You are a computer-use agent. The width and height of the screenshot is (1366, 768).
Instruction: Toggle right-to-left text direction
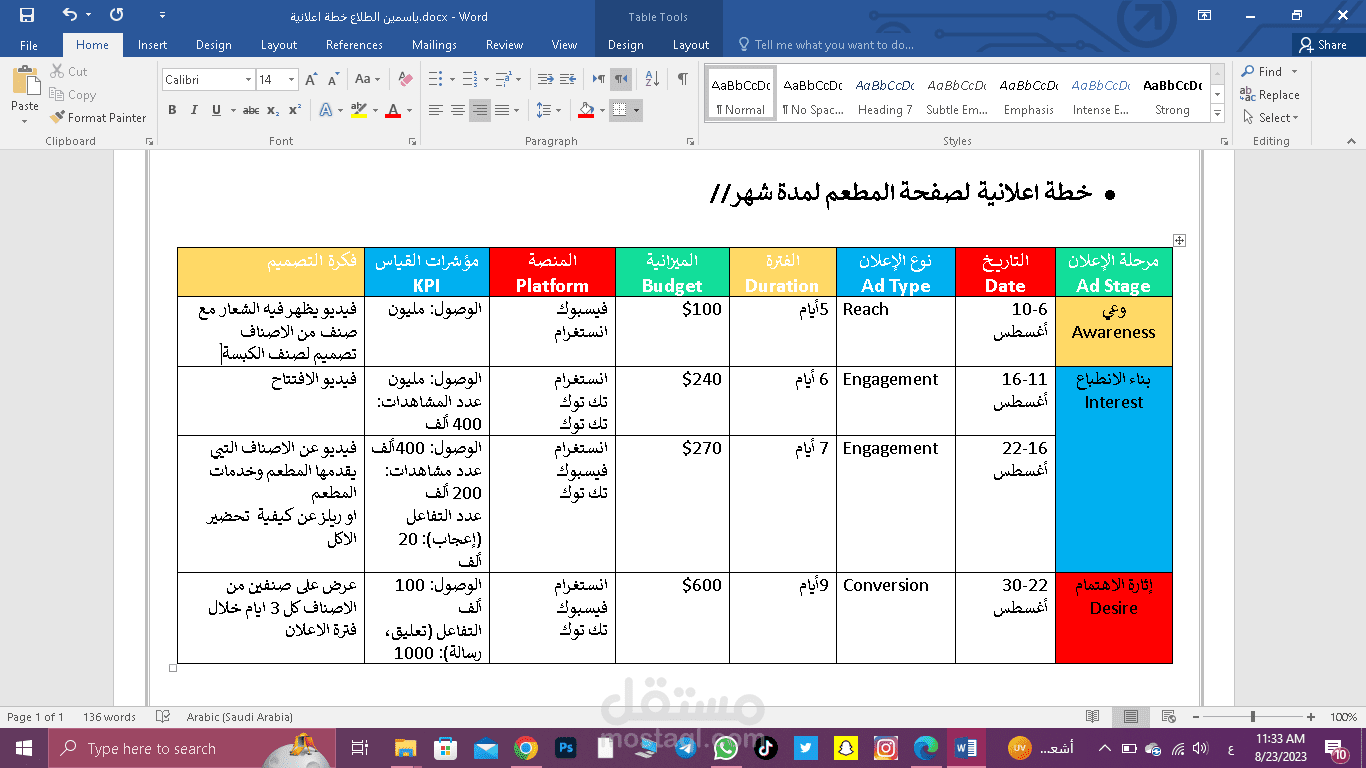pyautogui.click(x=621, y=79)
